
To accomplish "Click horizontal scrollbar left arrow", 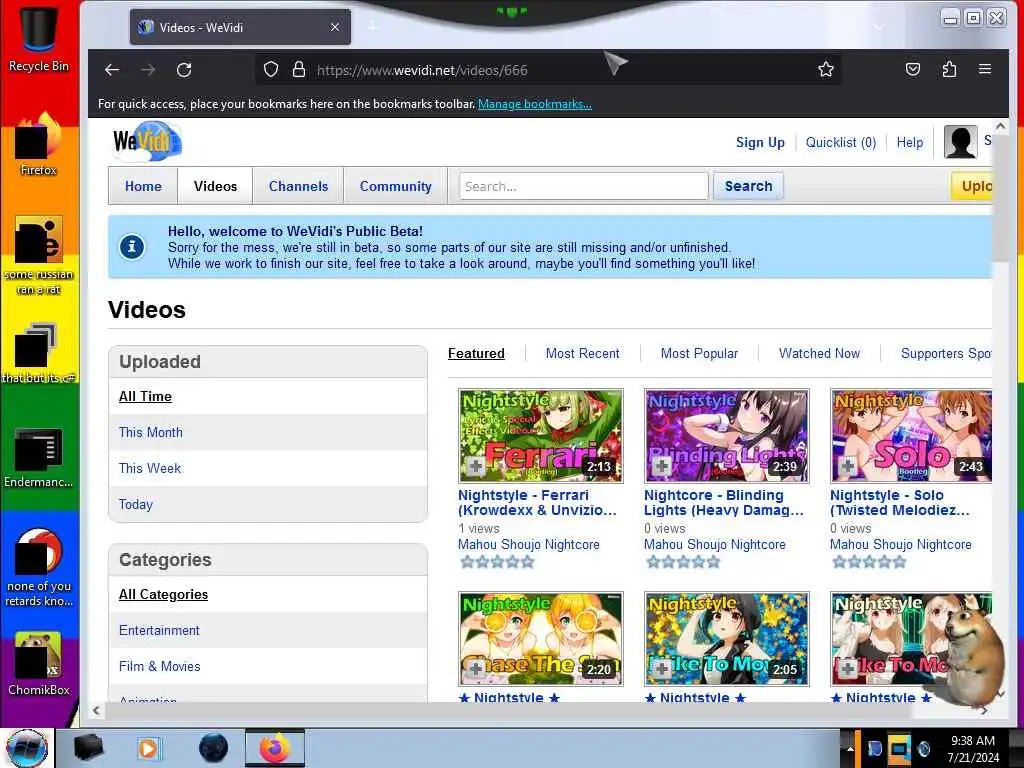I will 96,711.
